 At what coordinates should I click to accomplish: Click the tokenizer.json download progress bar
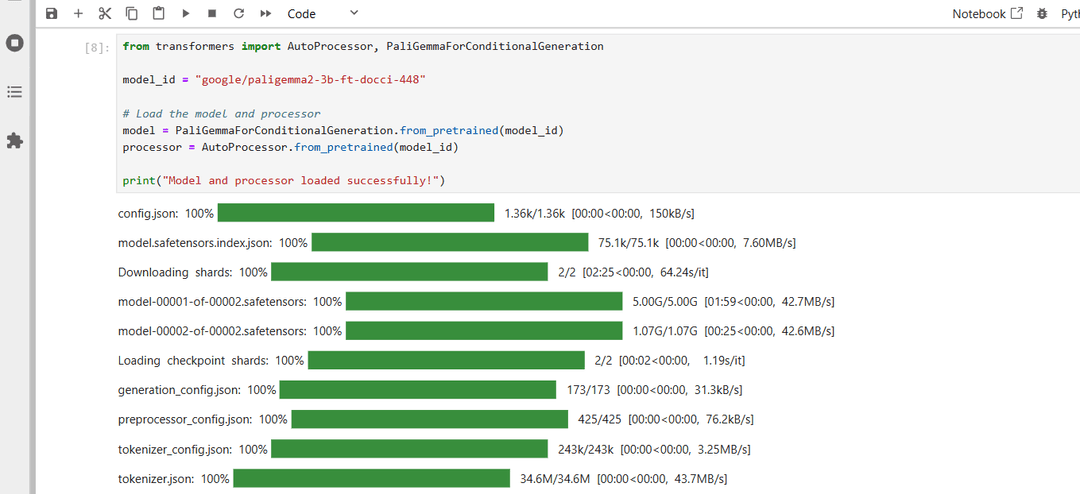[371, 478]
